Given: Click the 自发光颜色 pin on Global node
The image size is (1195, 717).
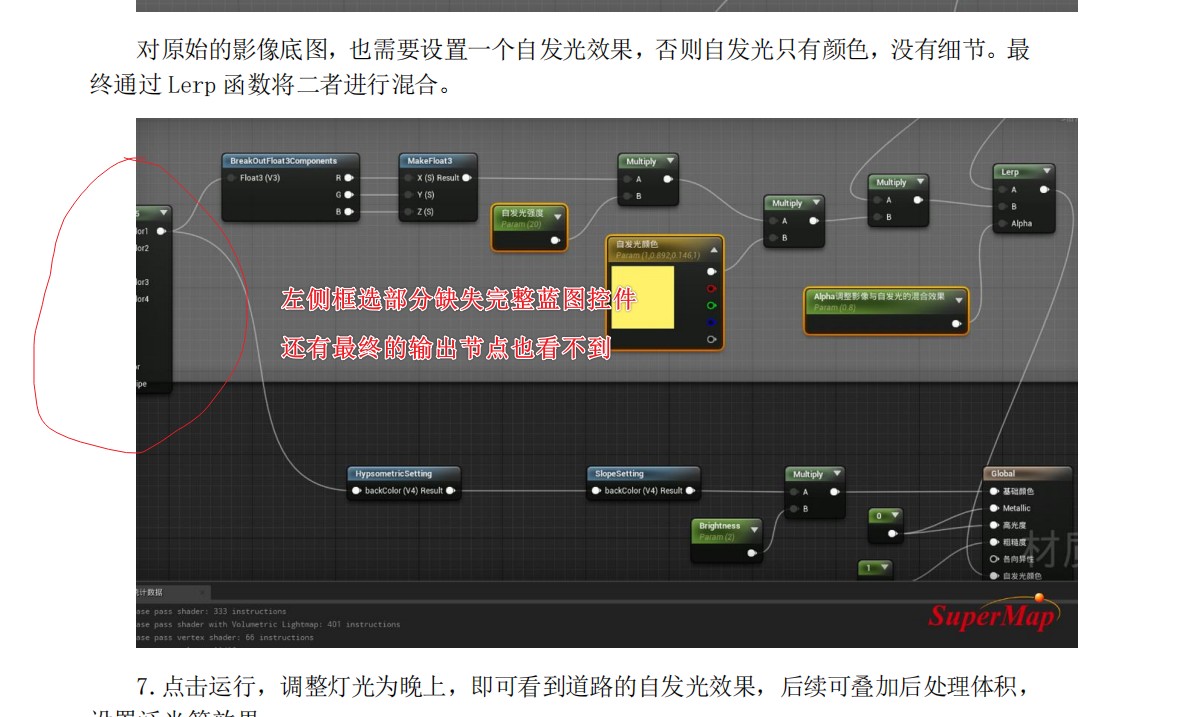Looking at the screenshot, I should pyautogui.click(x=994, y=576).
